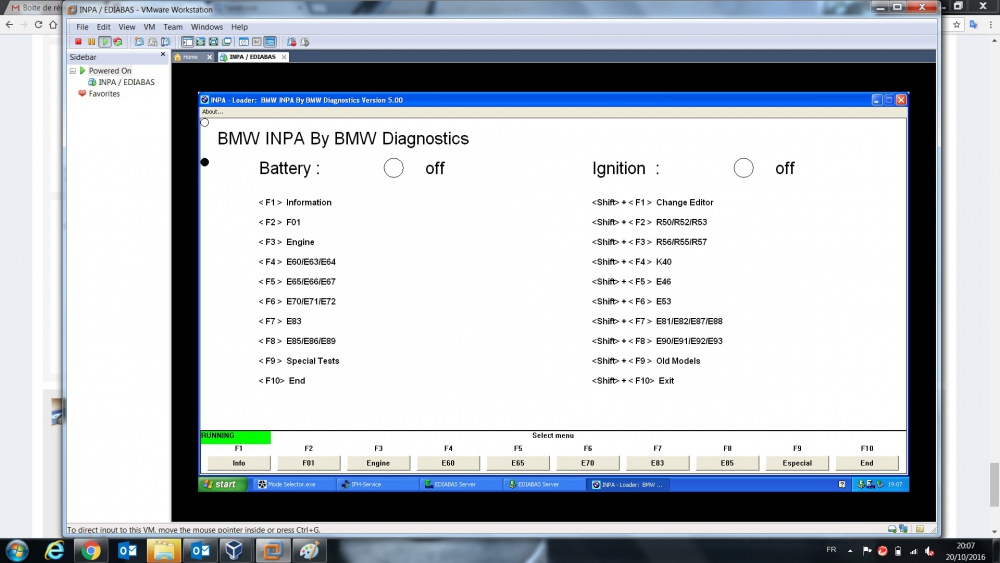Click the VMware toolbar icon right of Full Screen

tap(214, 41)
